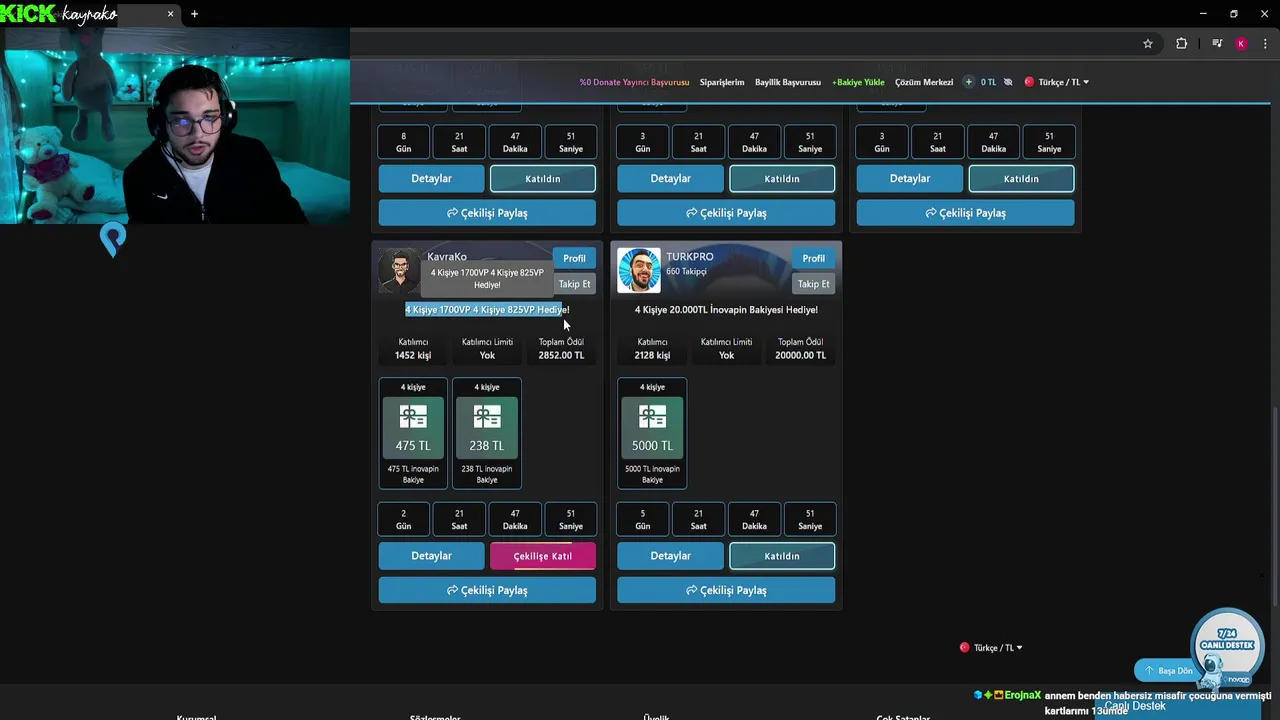Toggle the balance visibility eye icon

[1008, 82]
